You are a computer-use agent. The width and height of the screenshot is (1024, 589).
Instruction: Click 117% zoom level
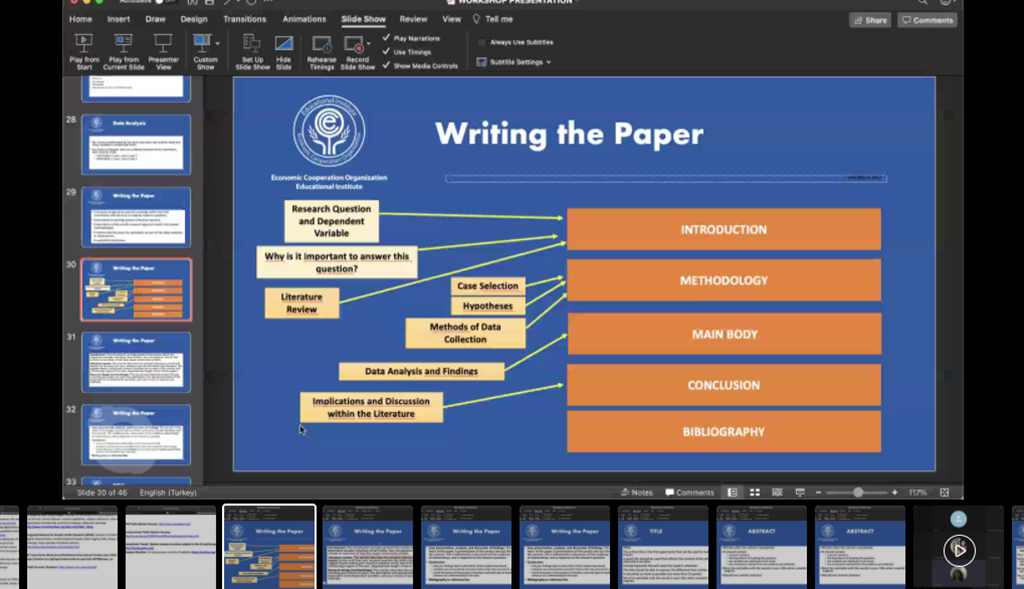918,492
